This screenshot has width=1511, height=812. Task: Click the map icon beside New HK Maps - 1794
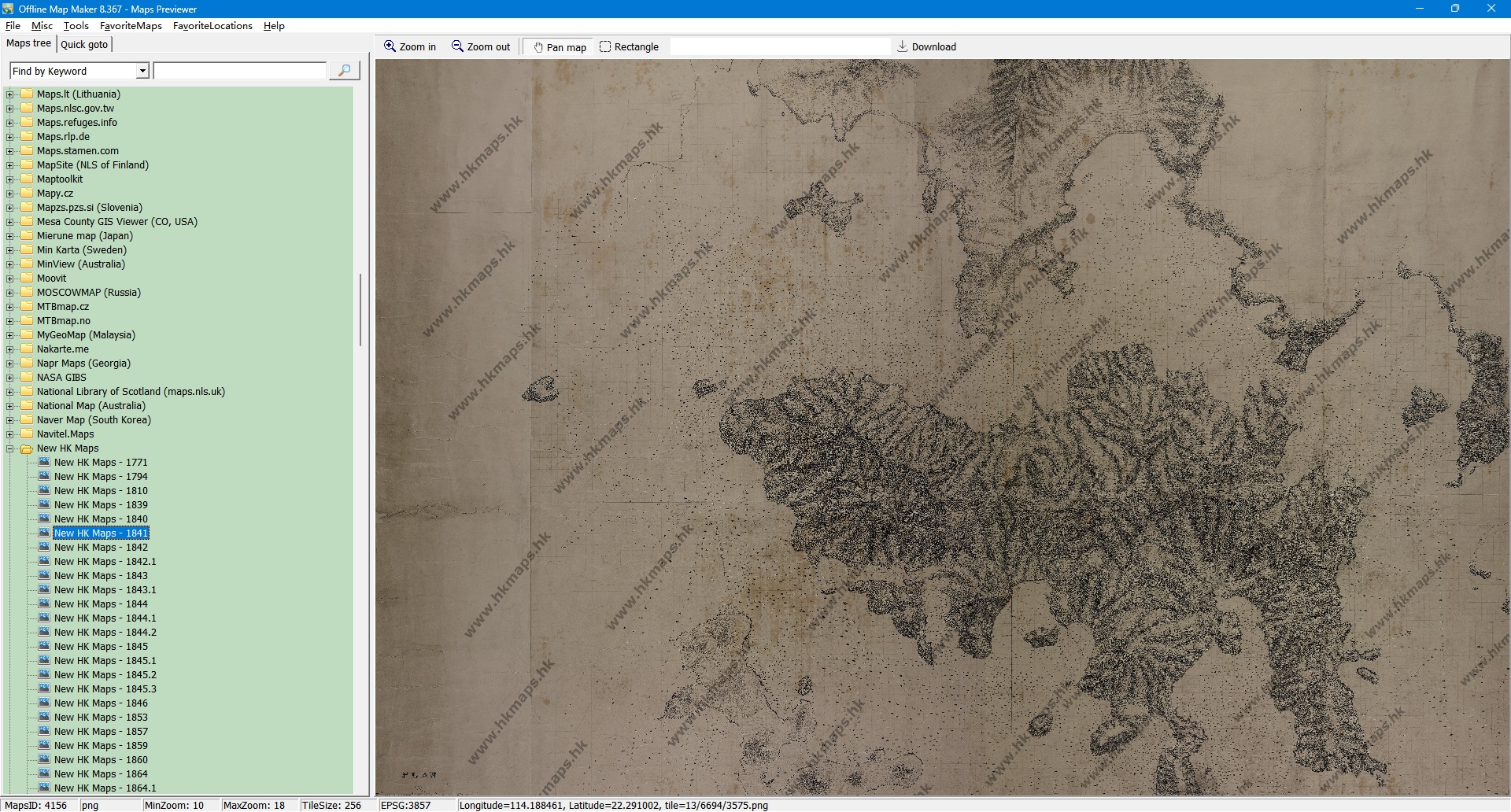(x=44, y=476)
